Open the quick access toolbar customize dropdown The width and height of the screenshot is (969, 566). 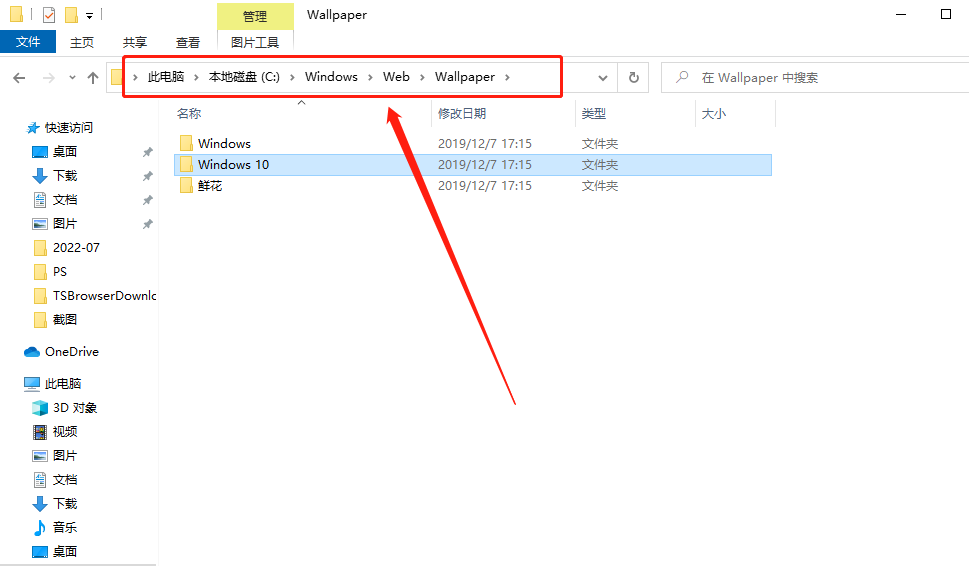[x=90, y=16]
